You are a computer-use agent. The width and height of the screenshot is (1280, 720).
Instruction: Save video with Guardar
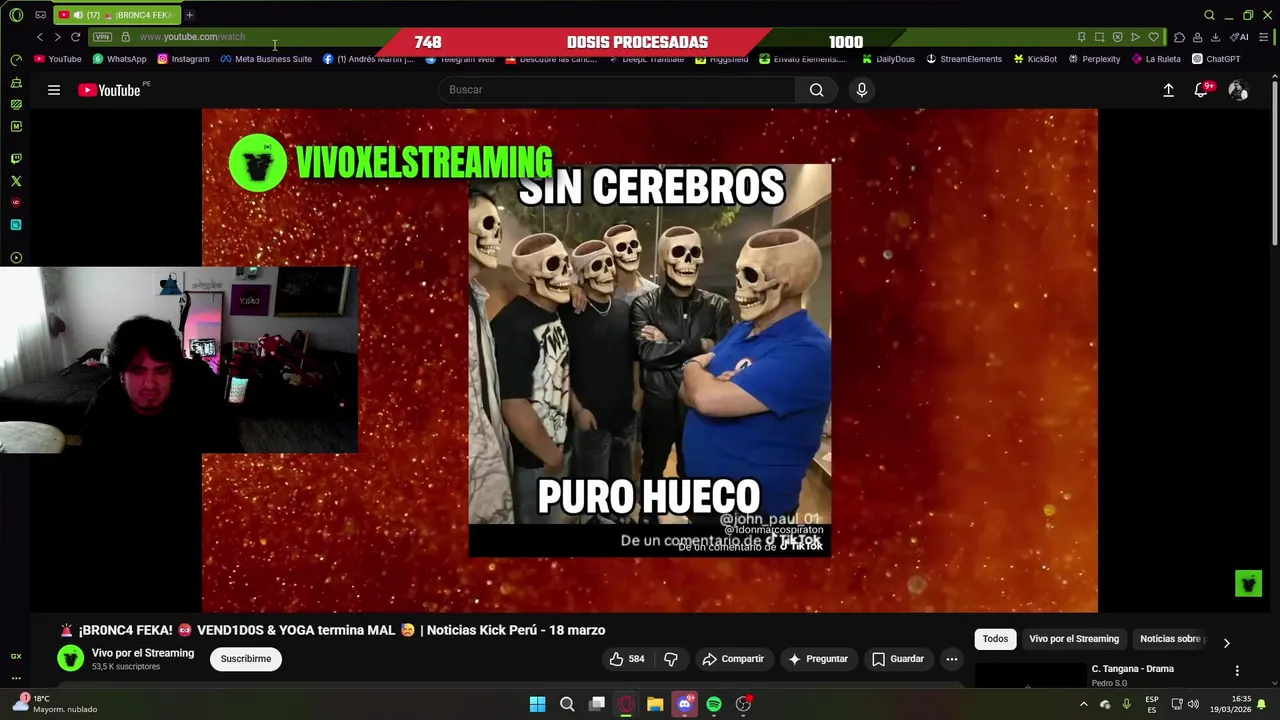click(x=898, y=659)
